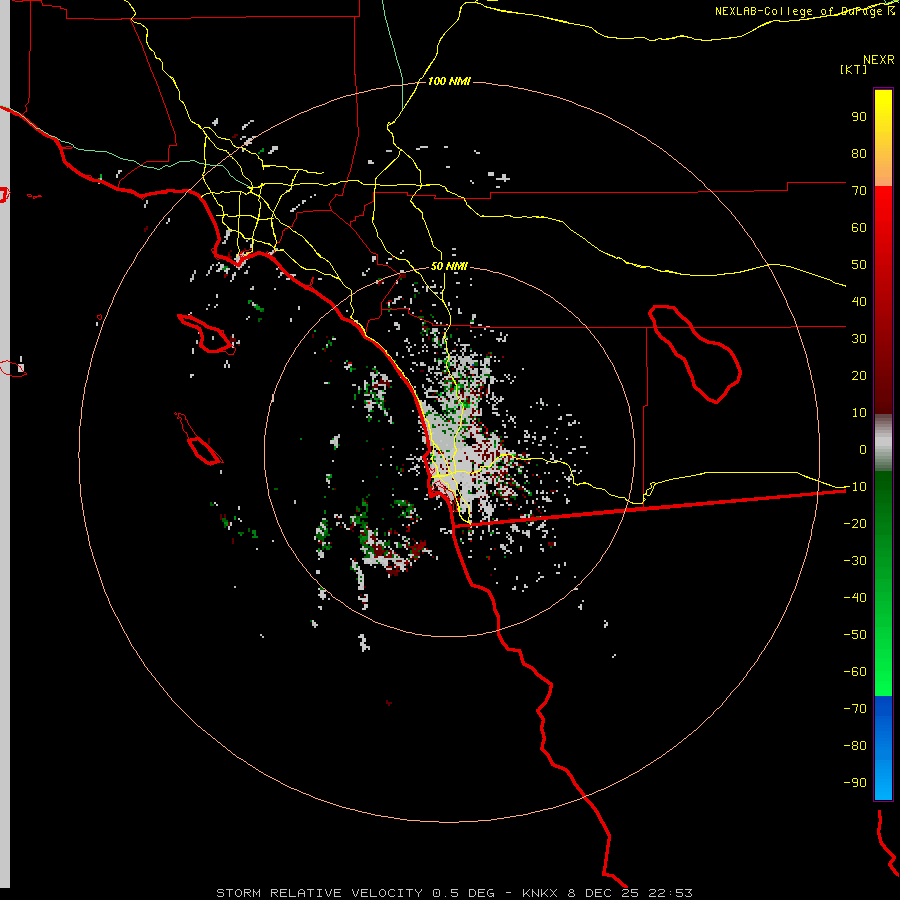The image size is (900, 900).
Task: Click the -30 knot scale label
Action: [x=855, y=561]
